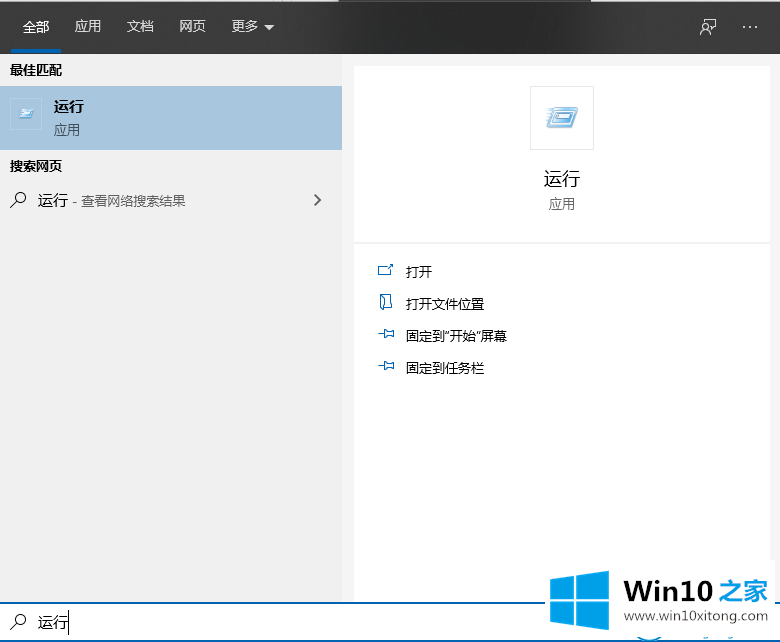The image size is (780, 642).
Task: Expand the 更多 dropdown
Action: pyautogui.click(x=252, y=26)
